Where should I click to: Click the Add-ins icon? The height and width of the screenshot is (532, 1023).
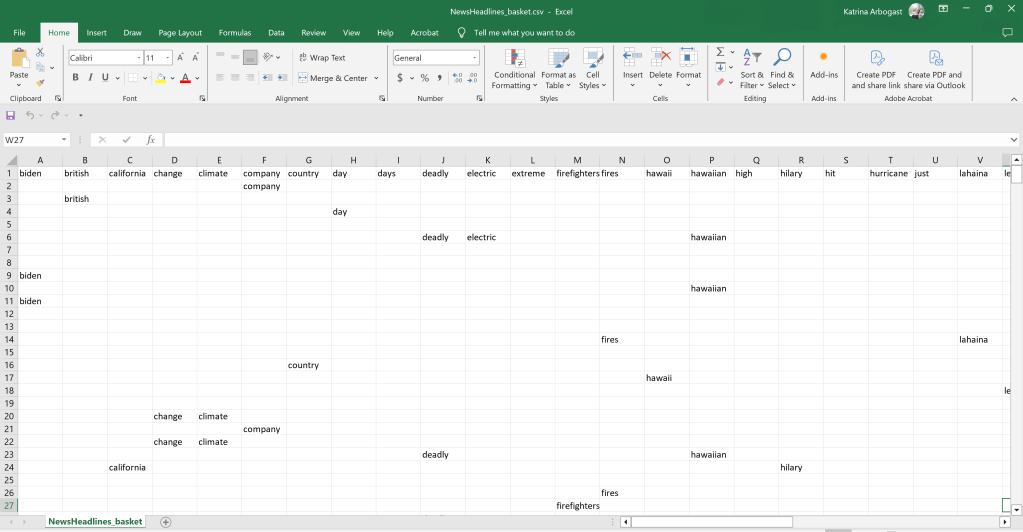tap(823, 64)
